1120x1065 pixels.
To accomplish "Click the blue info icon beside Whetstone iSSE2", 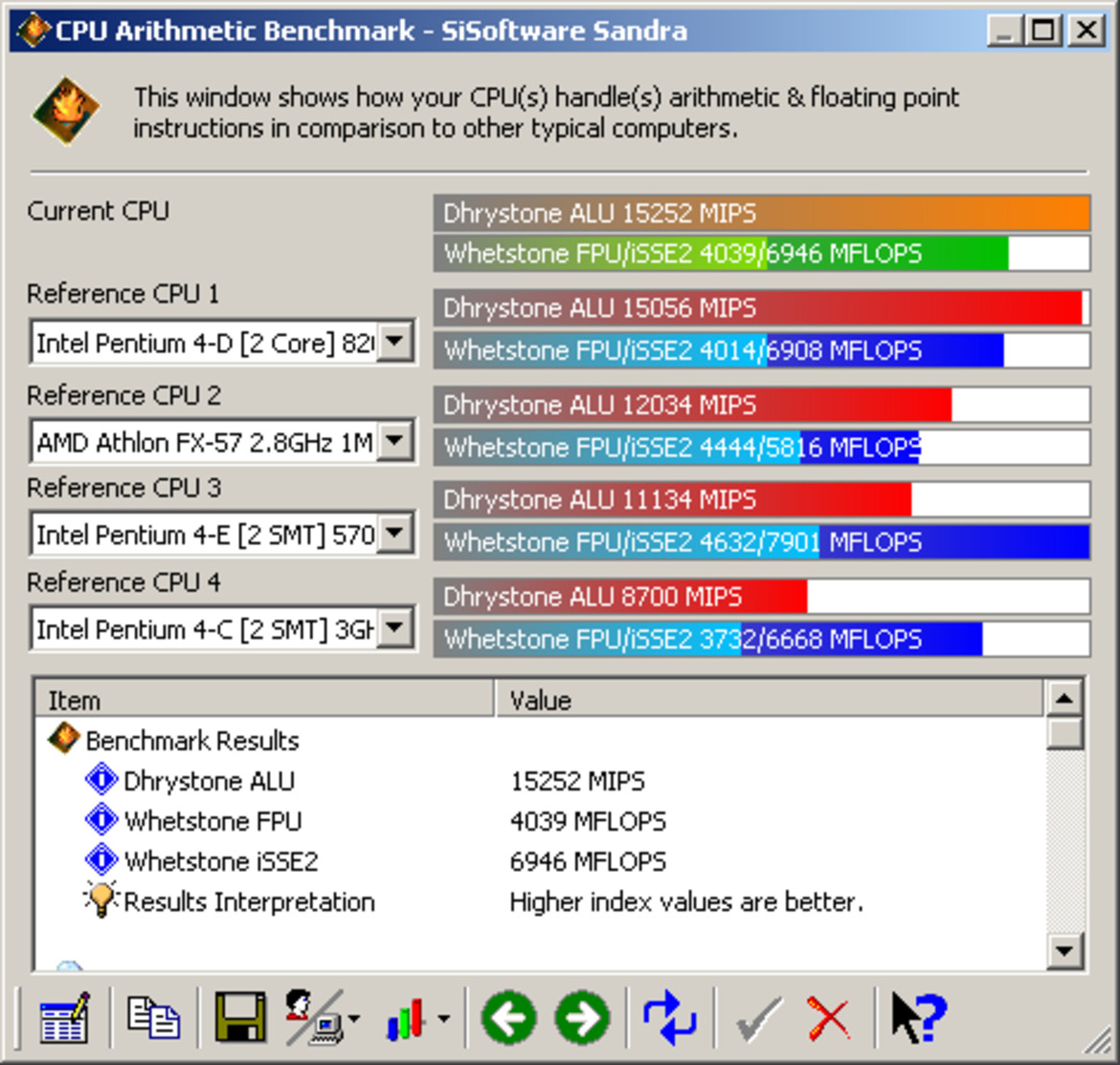I will (x=101, y=858).
